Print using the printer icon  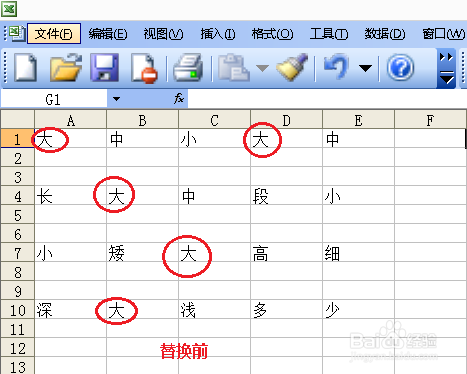coord(188,68)
